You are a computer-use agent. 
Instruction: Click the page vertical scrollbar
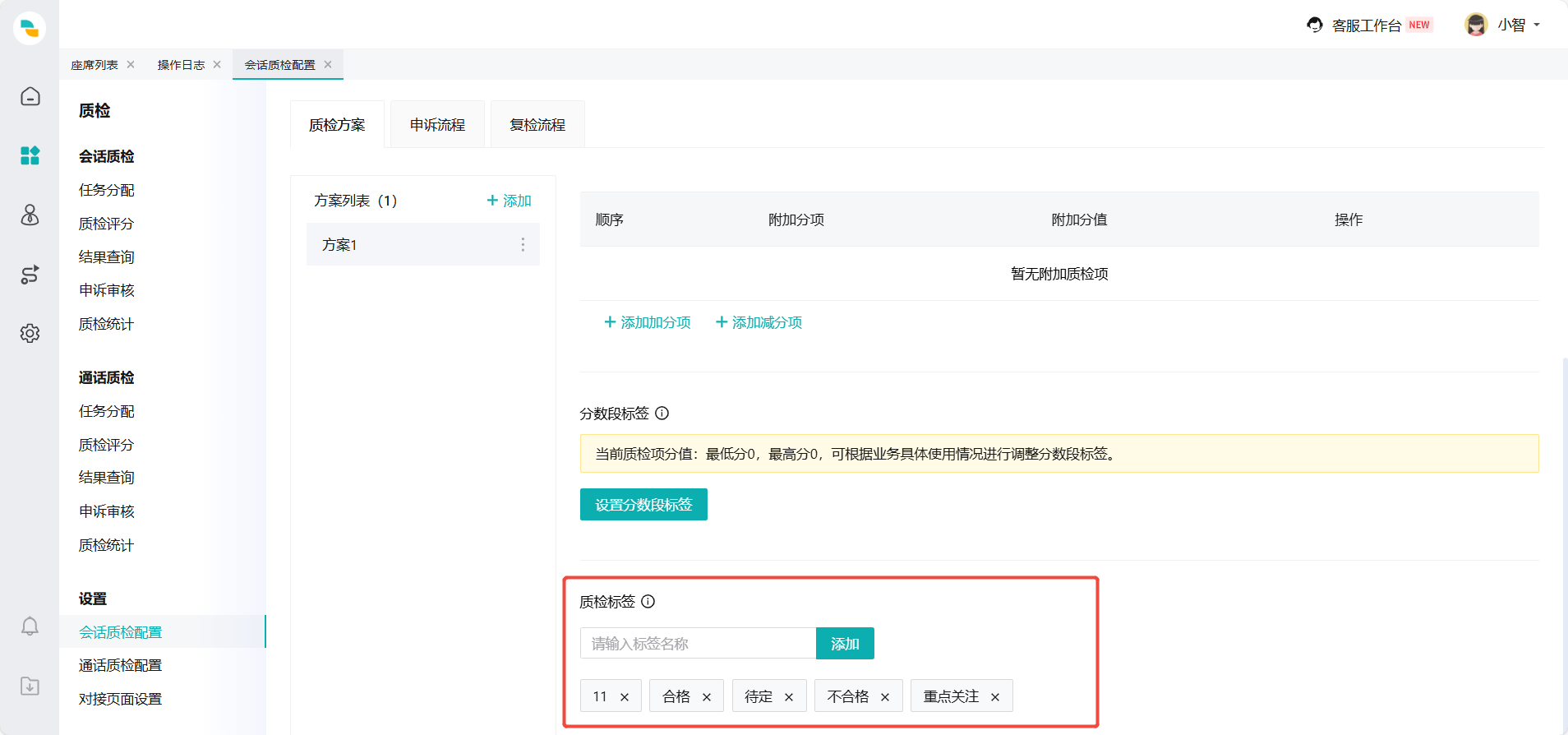1565,546
